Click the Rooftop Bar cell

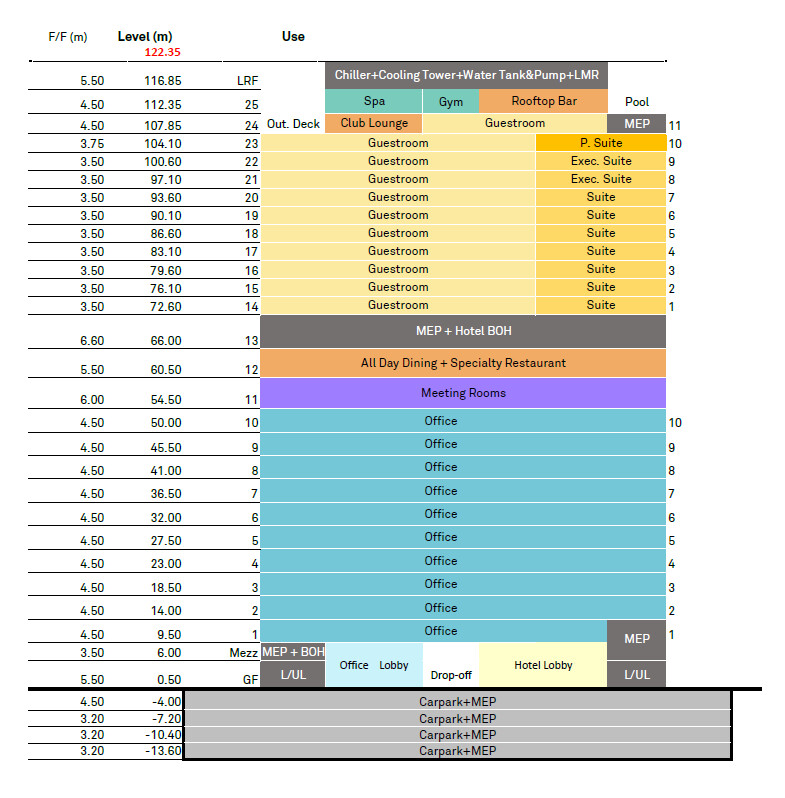point(543,101)
